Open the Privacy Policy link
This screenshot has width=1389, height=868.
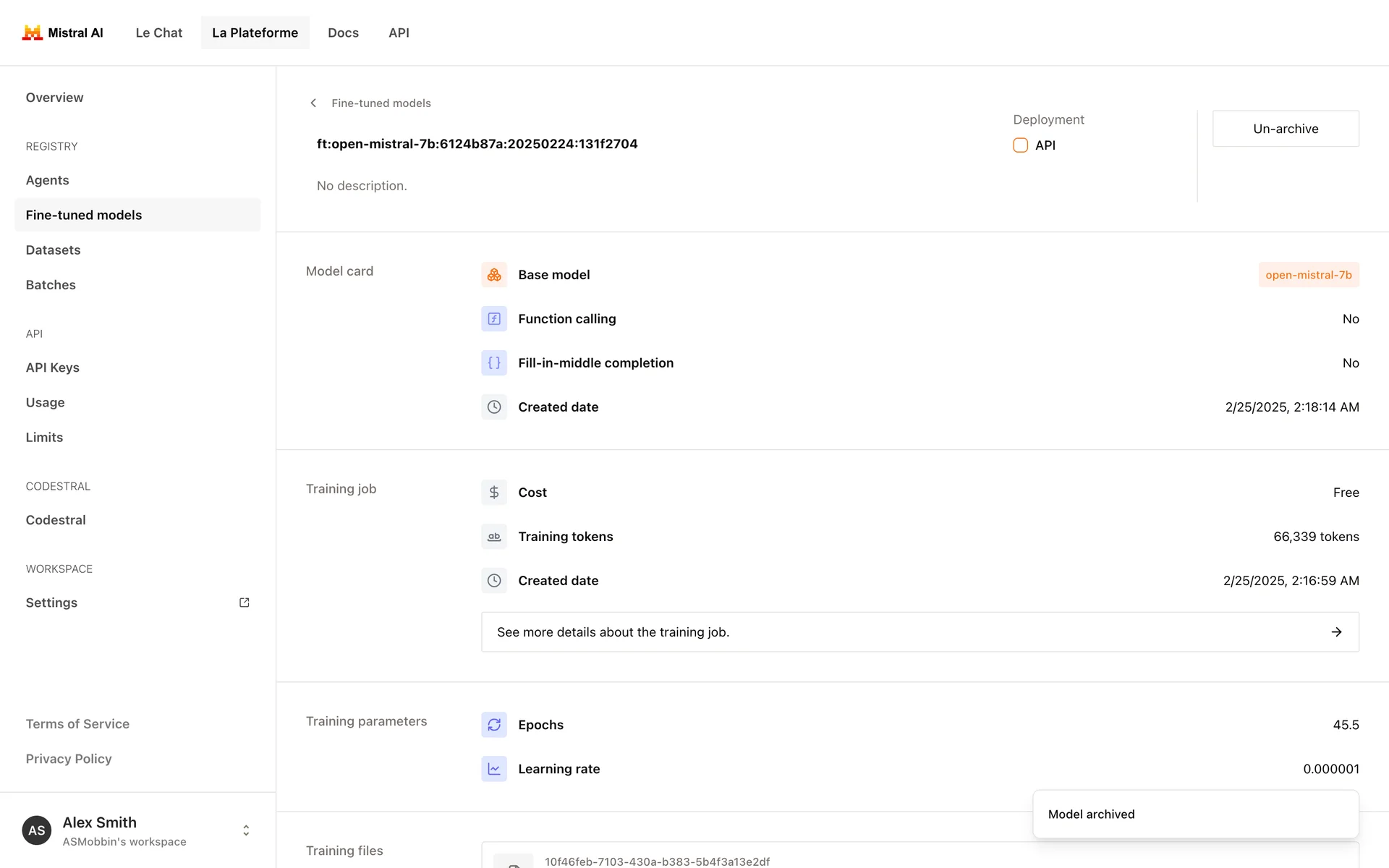click(x=69, y=759)
